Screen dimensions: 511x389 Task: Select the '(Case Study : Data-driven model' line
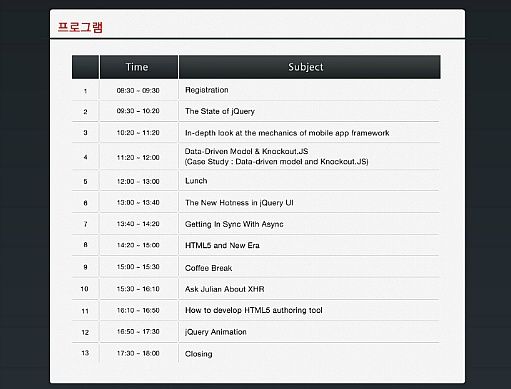coord(277,162)
